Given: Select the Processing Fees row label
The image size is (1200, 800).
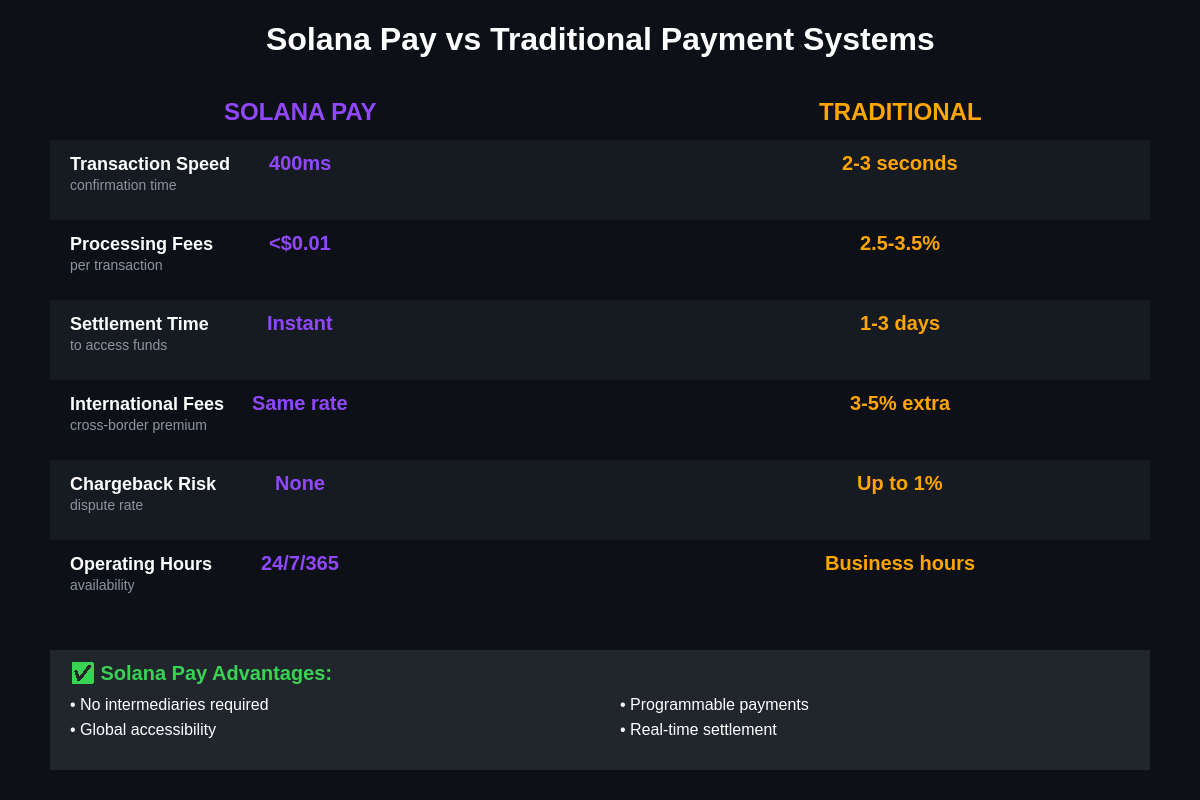Looking at the screenshot, I should [x=141, y=244].
